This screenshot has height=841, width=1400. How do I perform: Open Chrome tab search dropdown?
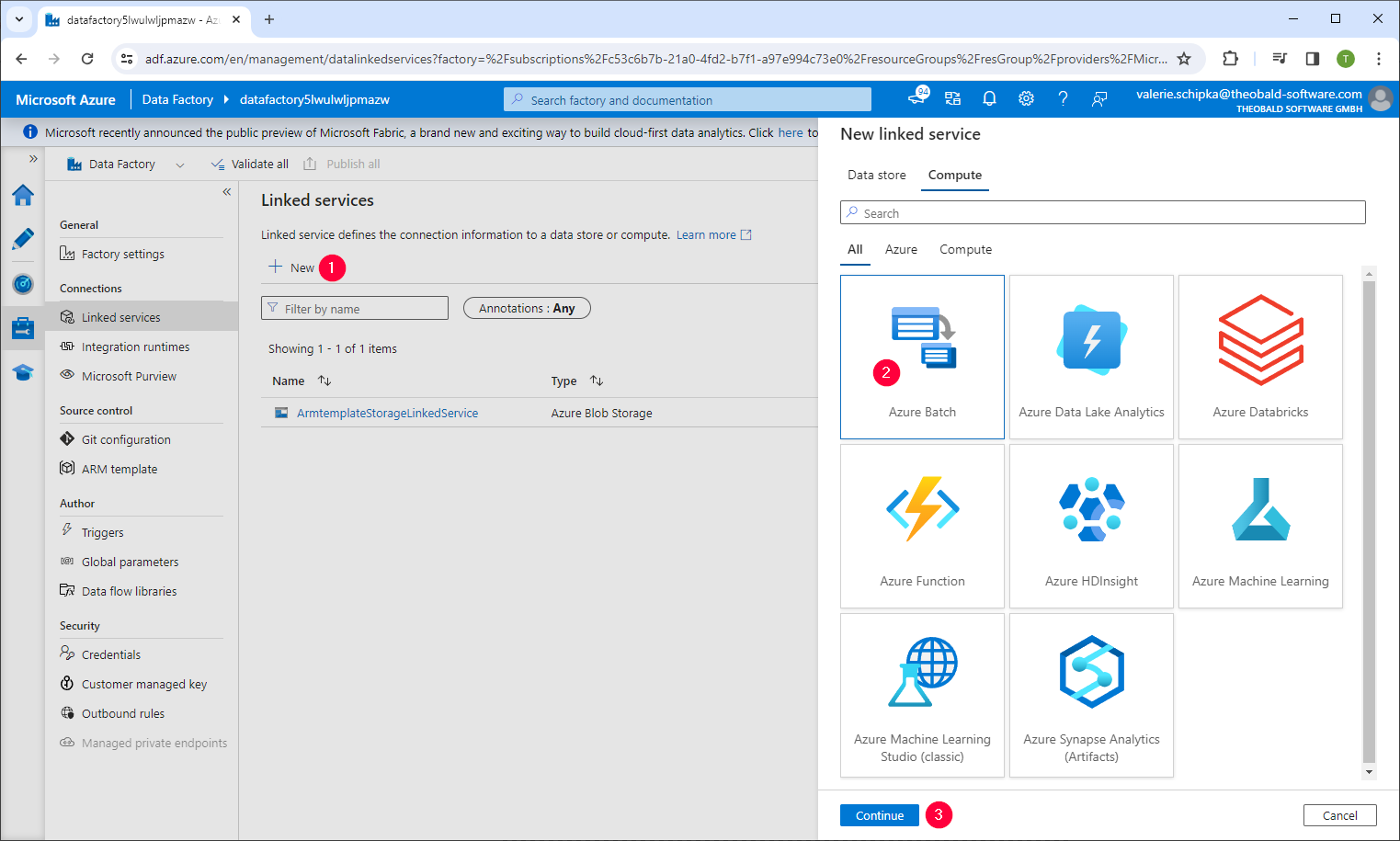coord(19,18)
